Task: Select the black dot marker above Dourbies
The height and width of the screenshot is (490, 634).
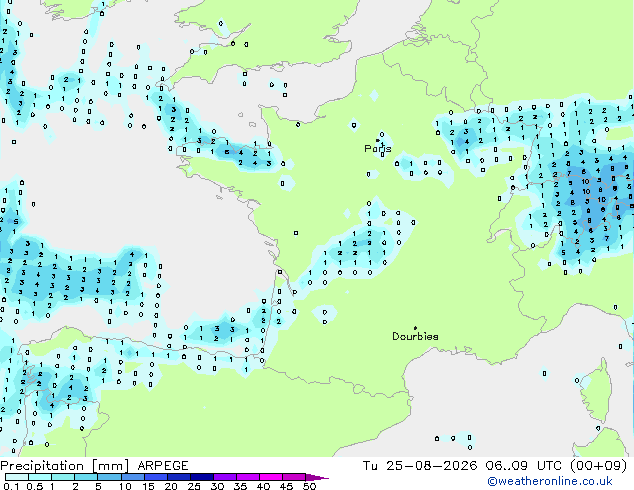Action: point(415,328)
